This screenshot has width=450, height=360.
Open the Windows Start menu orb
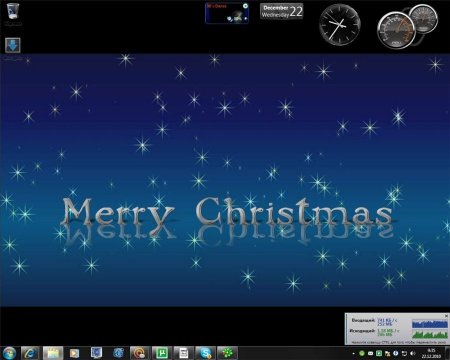9,353
